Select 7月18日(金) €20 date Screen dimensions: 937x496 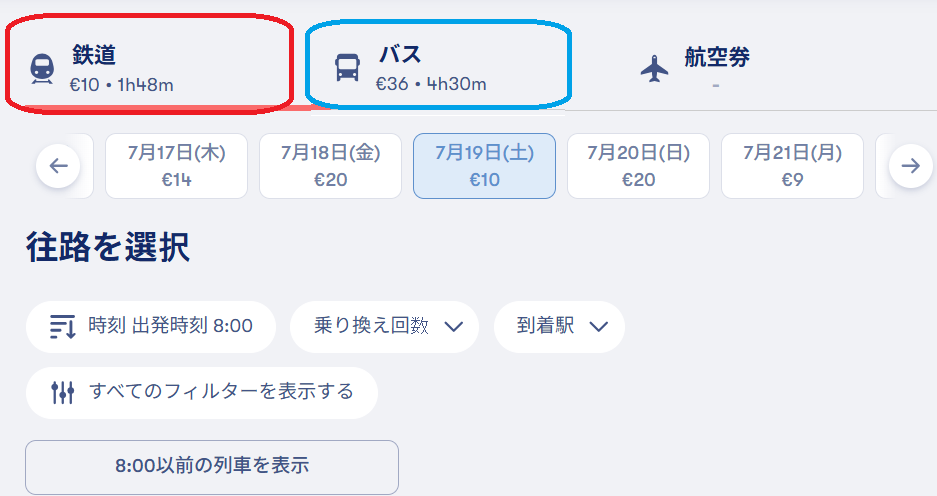click(330, 166)
